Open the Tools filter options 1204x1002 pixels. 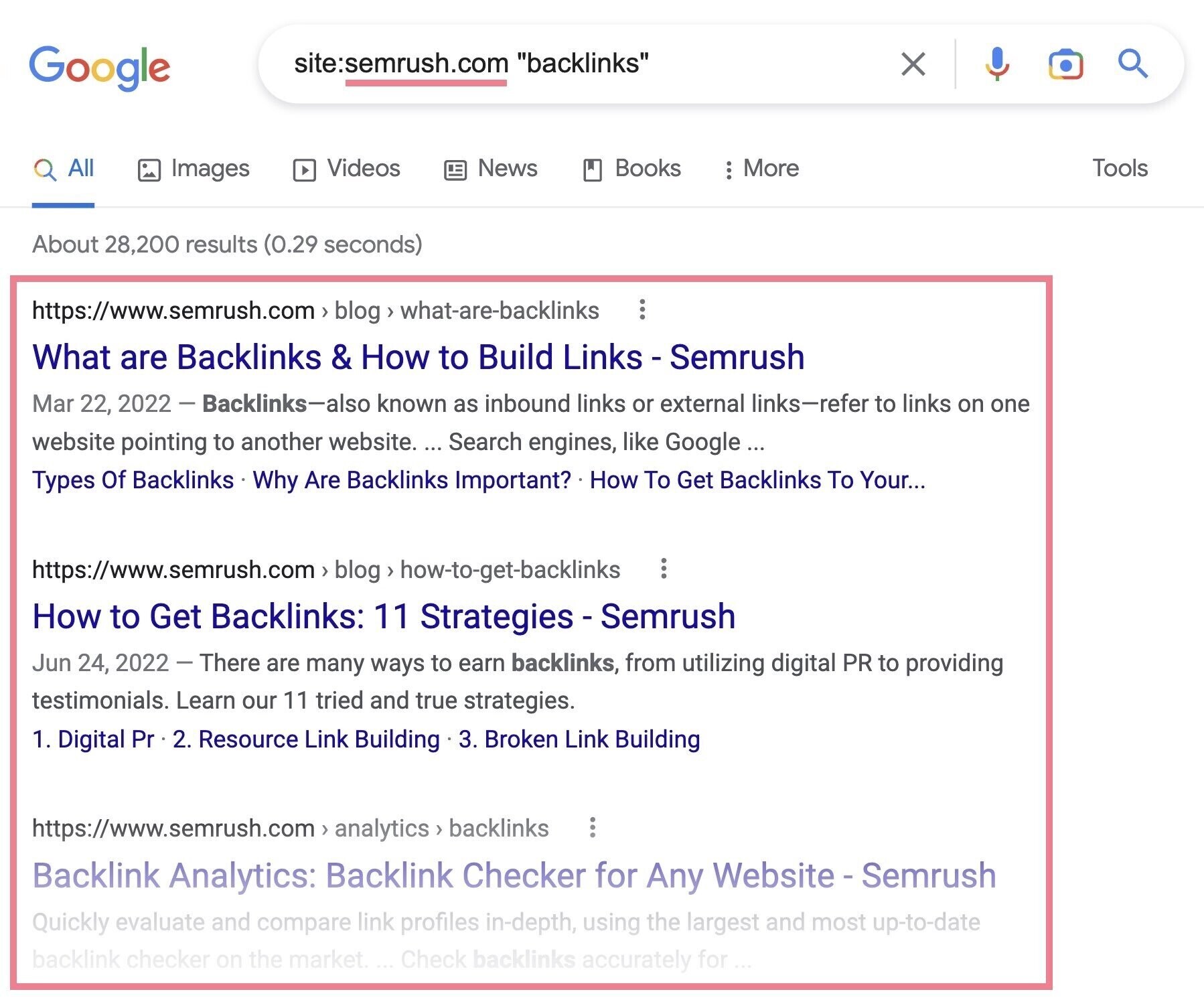pyautogui.click(x=1120, y=168)
